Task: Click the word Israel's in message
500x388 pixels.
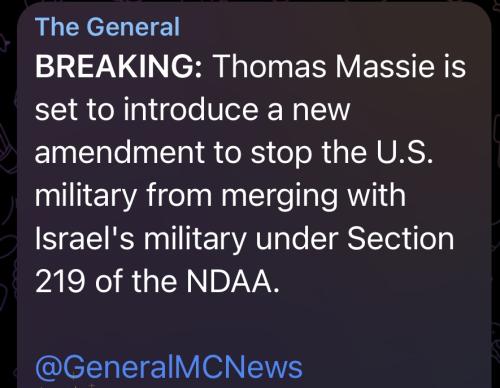Action: pos(85,239)
